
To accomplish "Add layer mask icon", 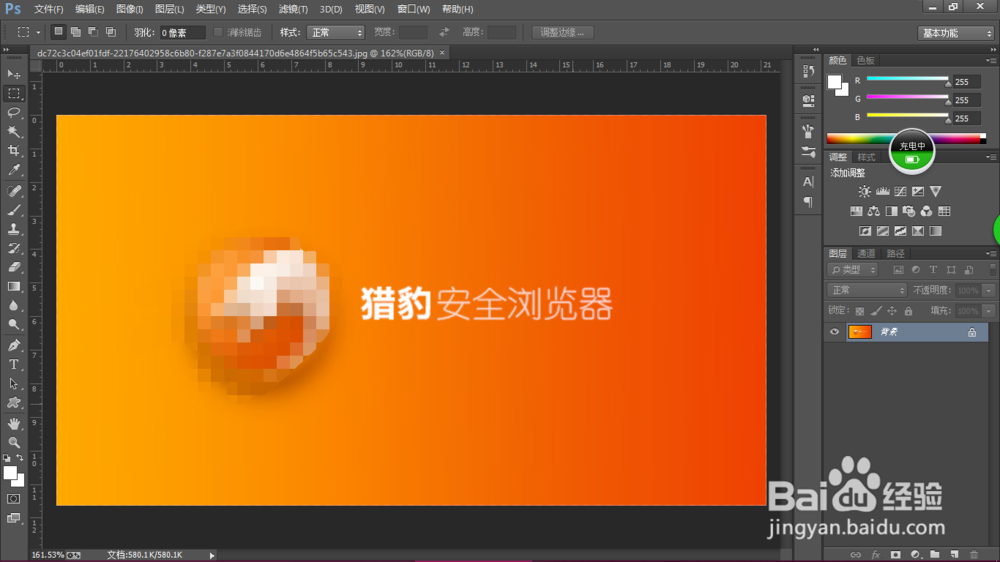I will point(895,554).
